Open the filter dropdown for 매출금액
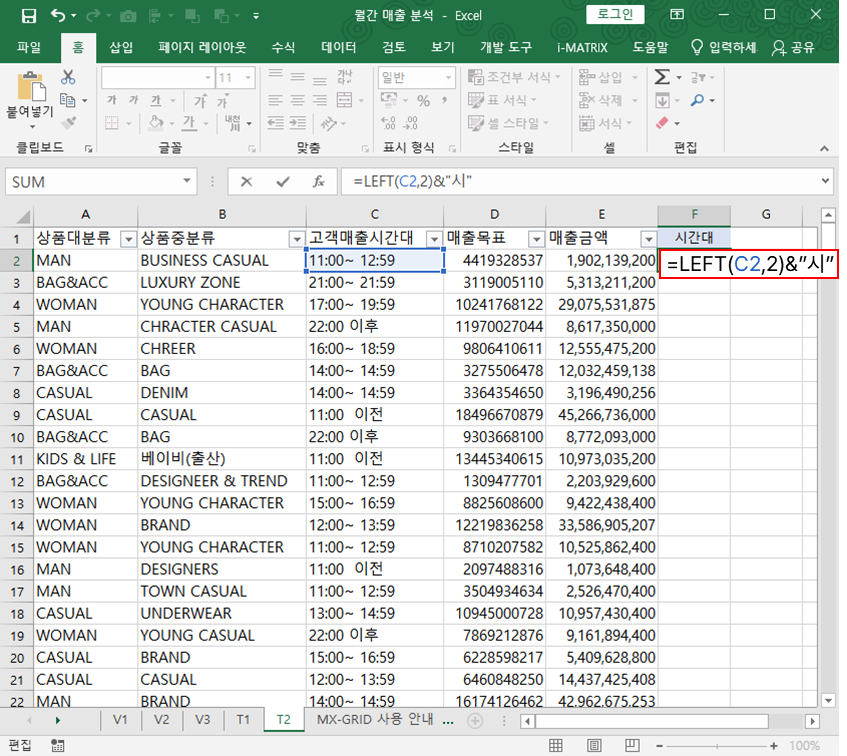Viewport: 847px width, 756px height. pyautogui.click(x=647, y=239)
